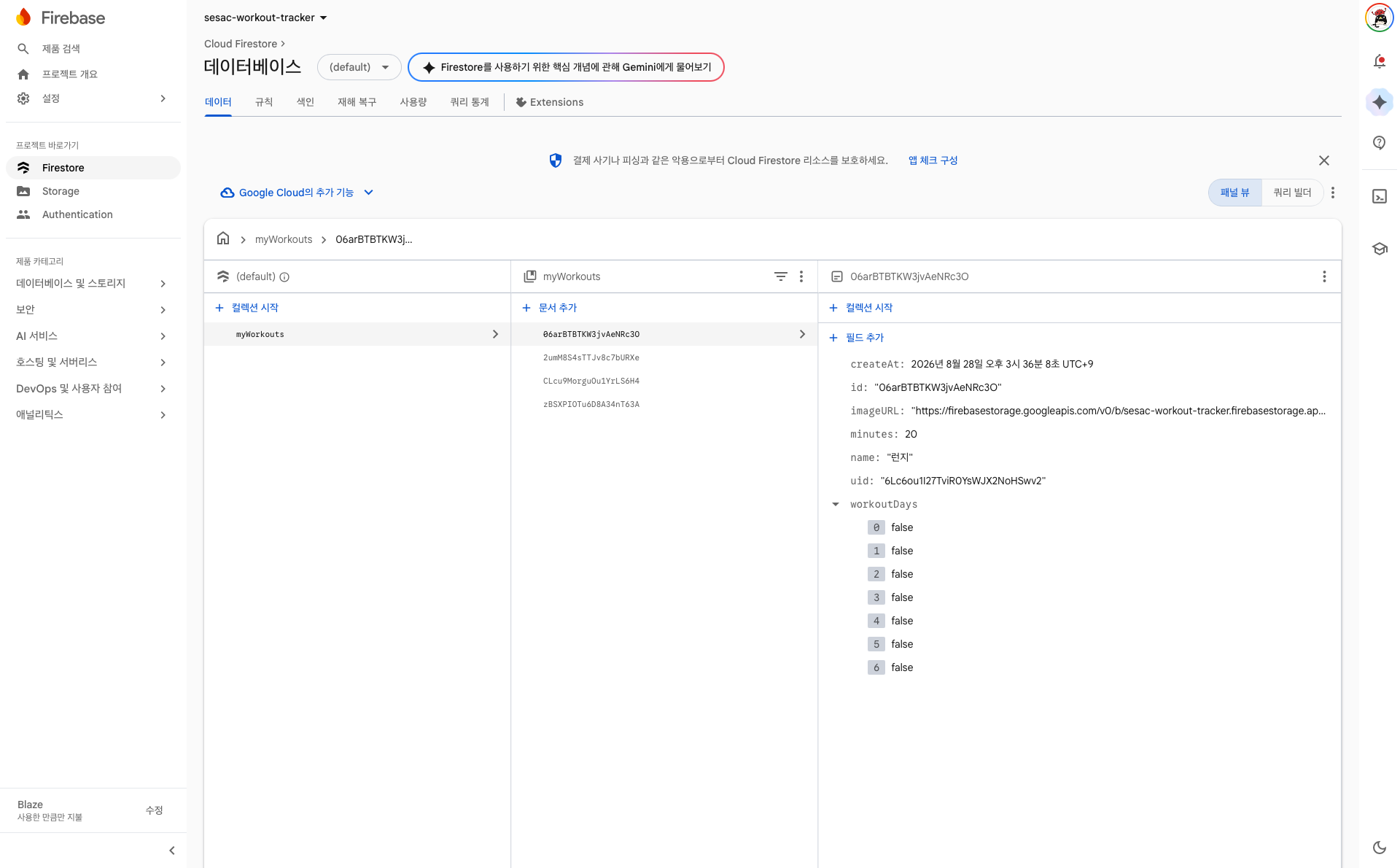The image size is (1400, 868).
Task: Switch to the 규칙 tab
Action: [x=264, y=102]
